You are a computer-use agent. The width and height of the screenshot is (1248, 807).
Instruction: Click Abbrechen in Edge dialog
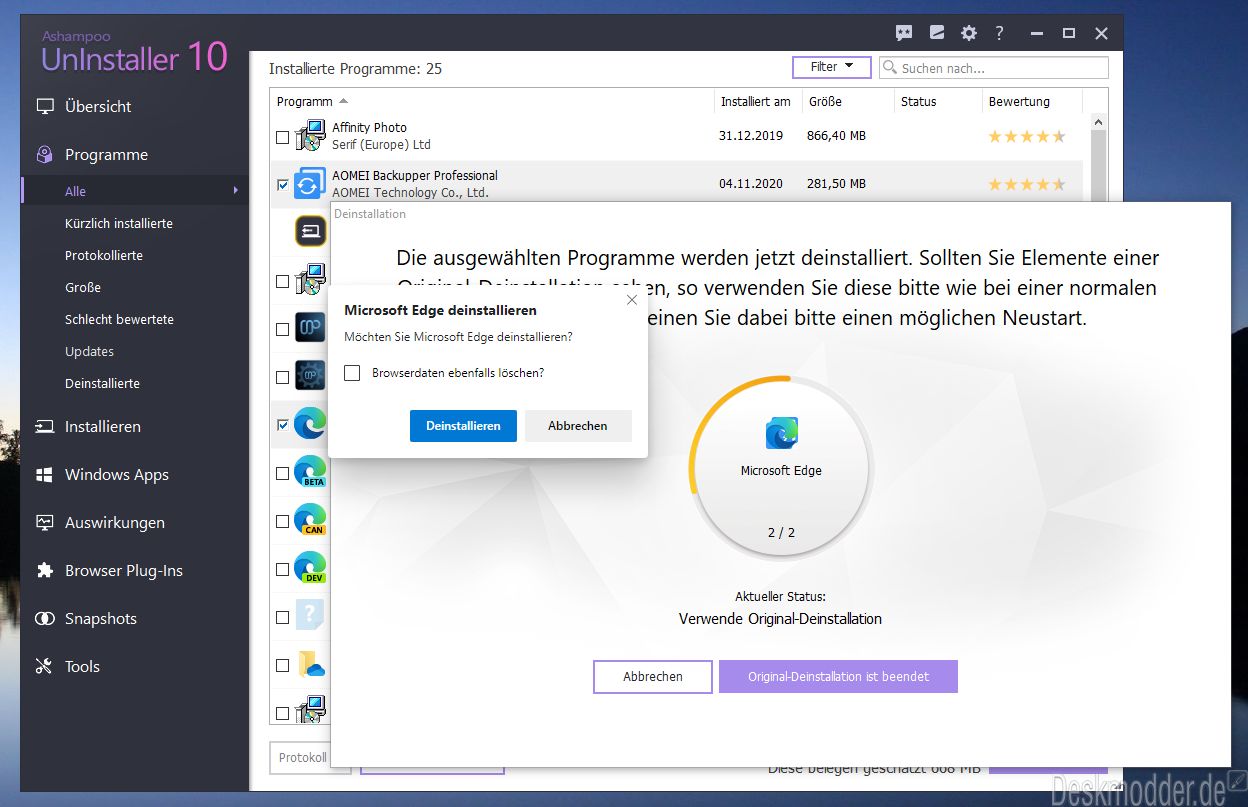[x=578, y=425]
